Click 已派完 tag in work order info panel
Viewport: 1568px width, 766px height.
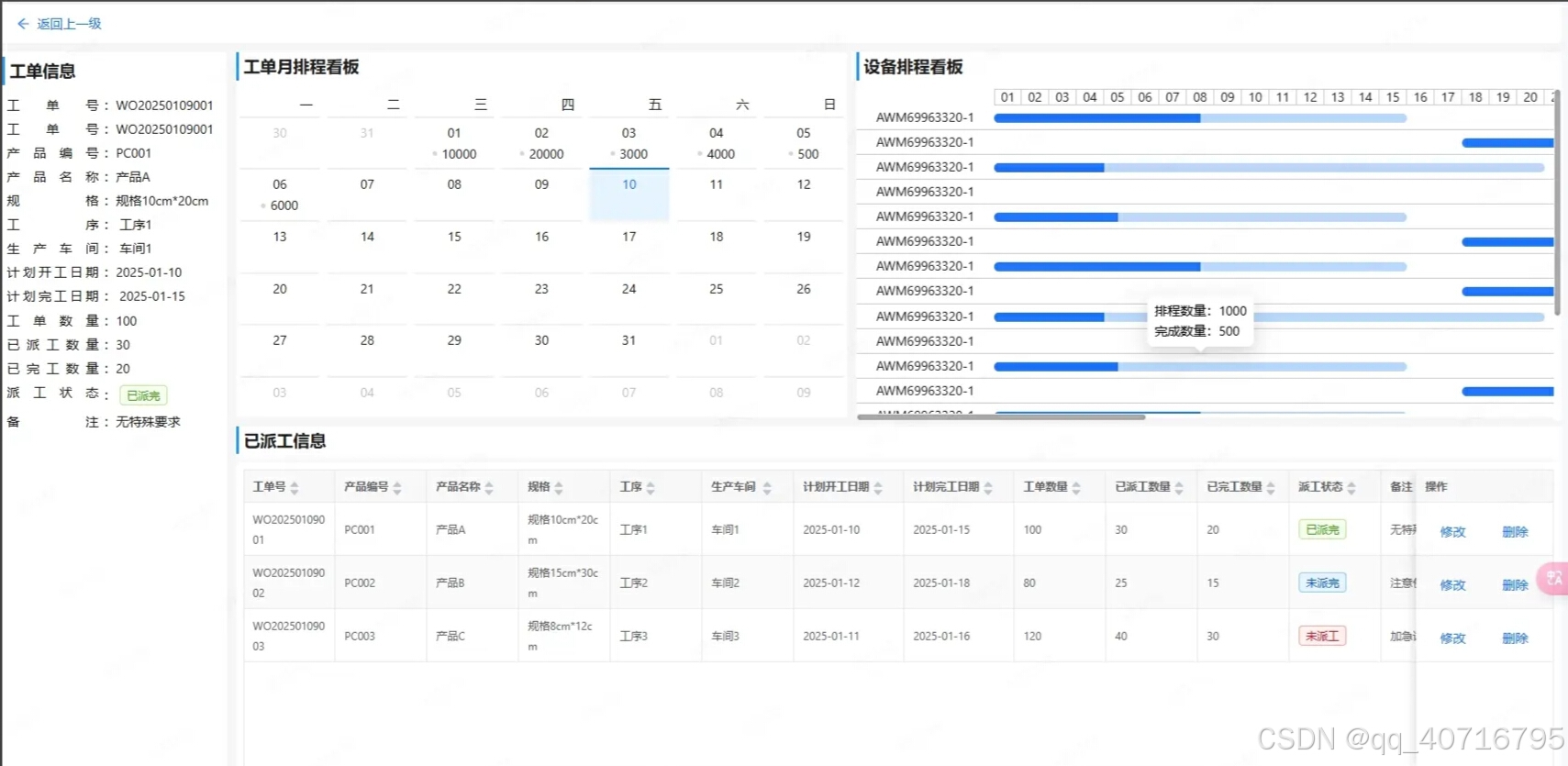pyautogui.click(x=143, y=395)
